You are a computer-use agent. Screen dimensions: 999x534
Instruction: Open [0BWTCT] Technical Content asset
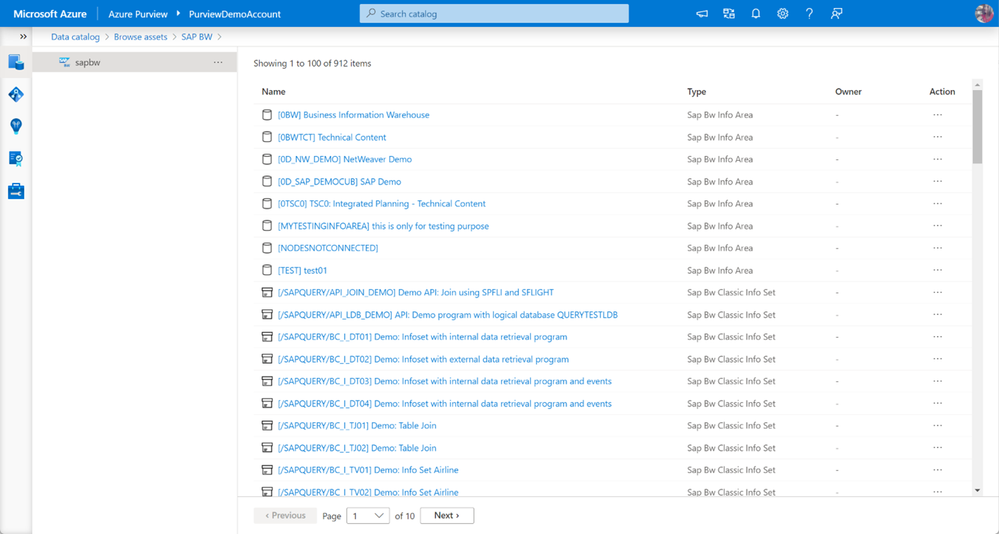pyautogui.click(x=332, y=137)
